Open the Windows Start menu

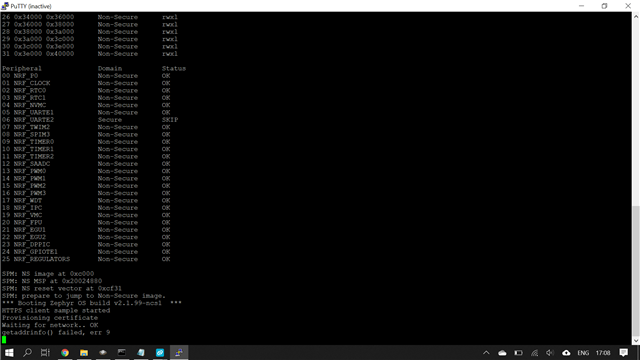pyautogui.click(x=9, y=353)
